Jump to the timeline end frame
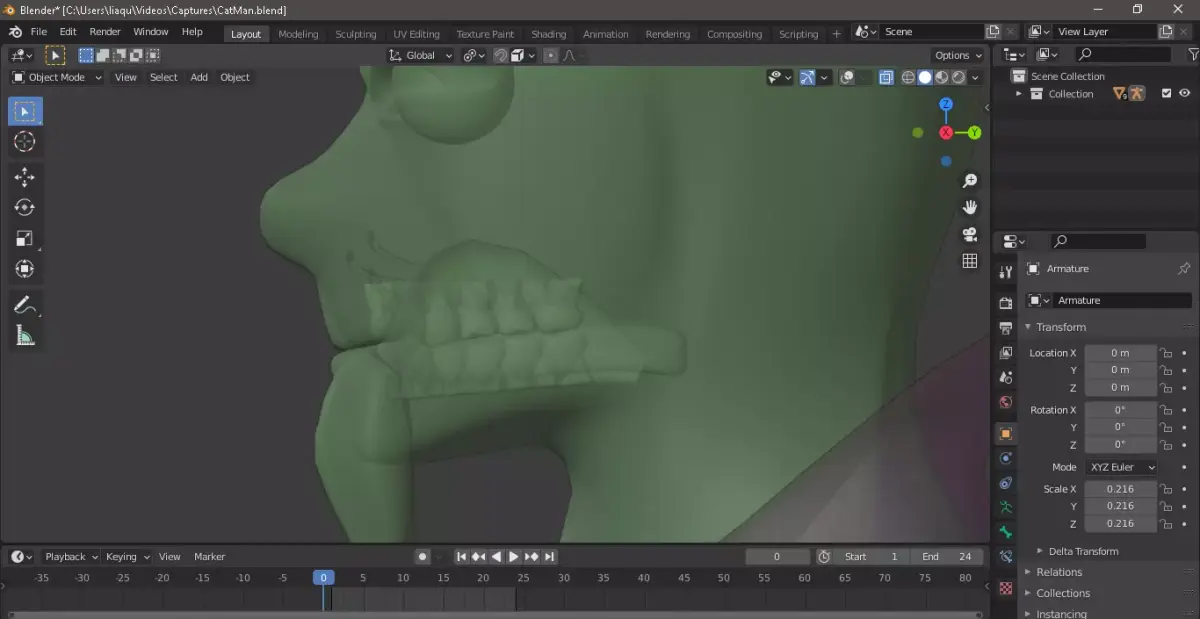Image resolution: width=1200 pixels, height=619 pixels. tap(550, 557)
